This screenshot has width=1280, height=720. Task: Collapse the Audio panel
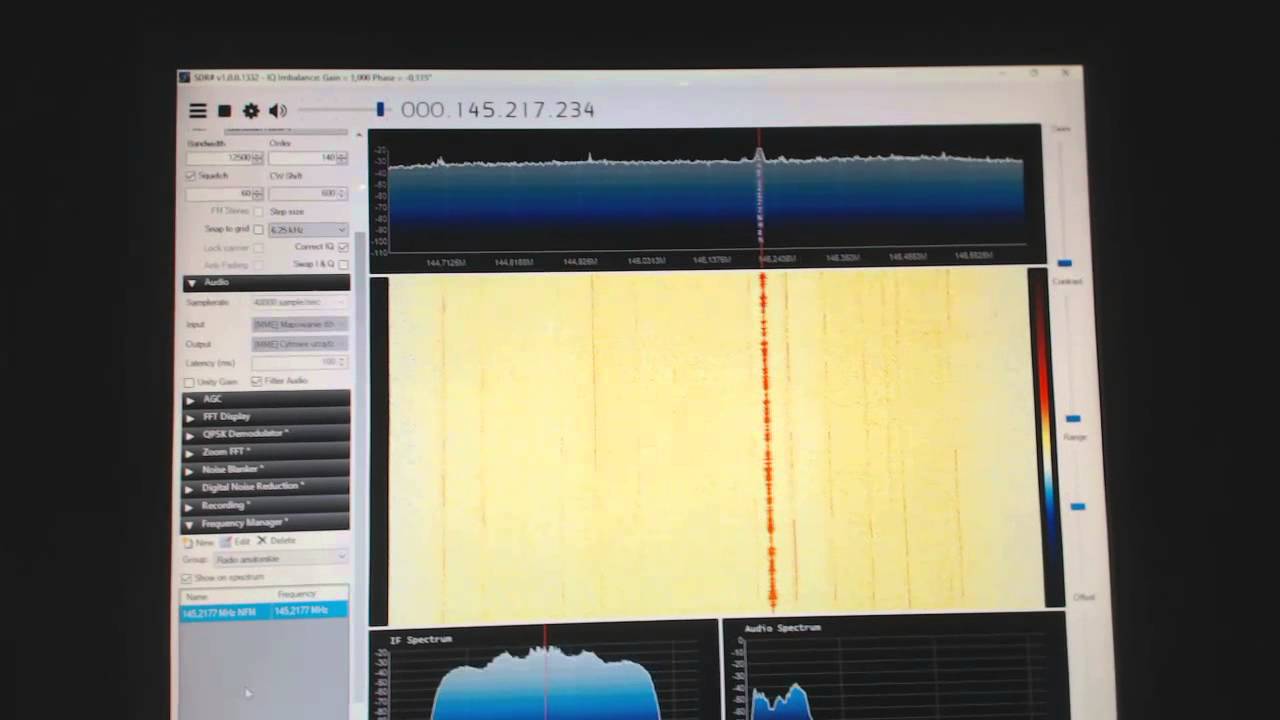point(266,283)
